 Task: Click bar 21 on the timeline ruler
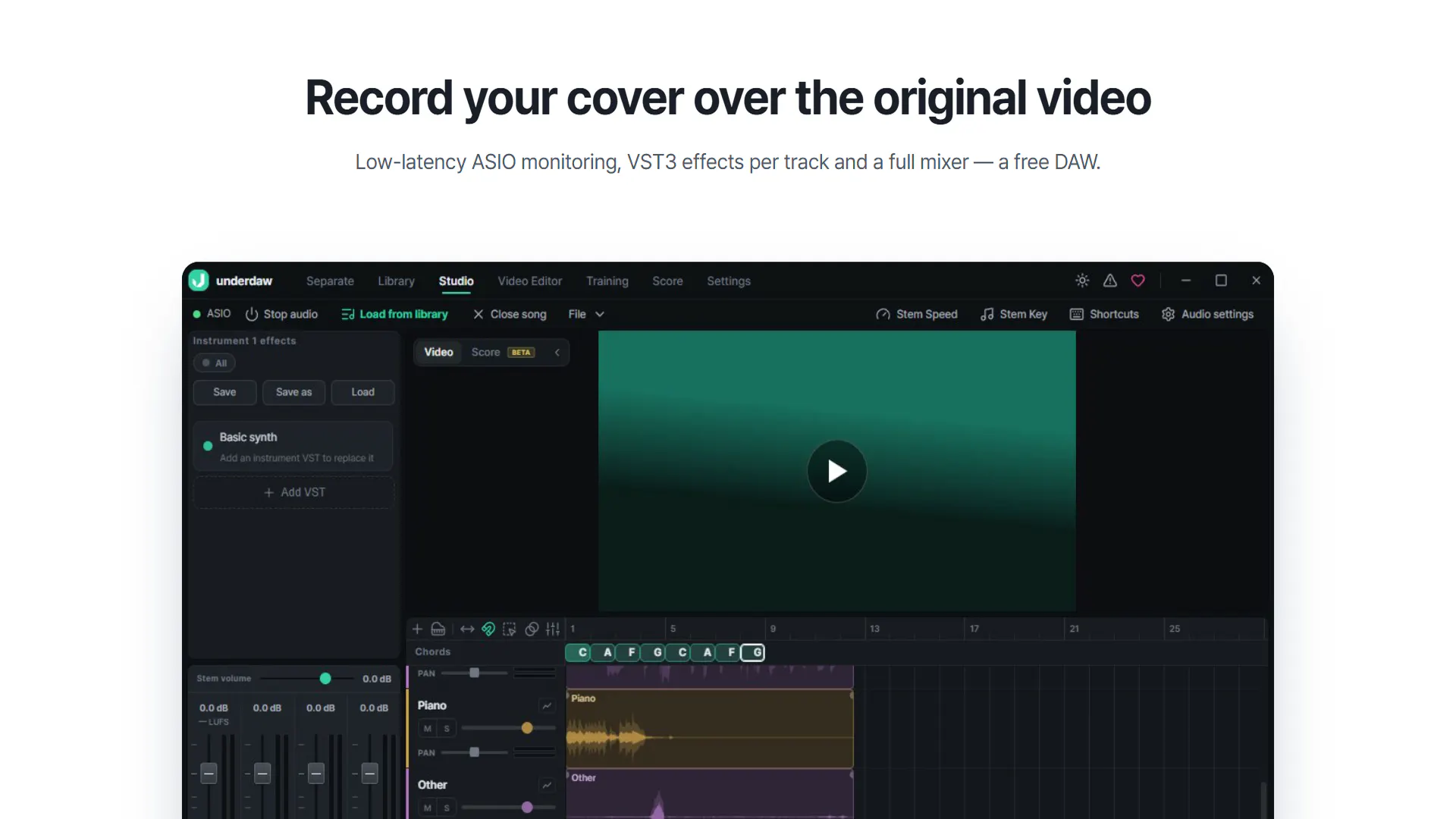tap(1074, 629)
